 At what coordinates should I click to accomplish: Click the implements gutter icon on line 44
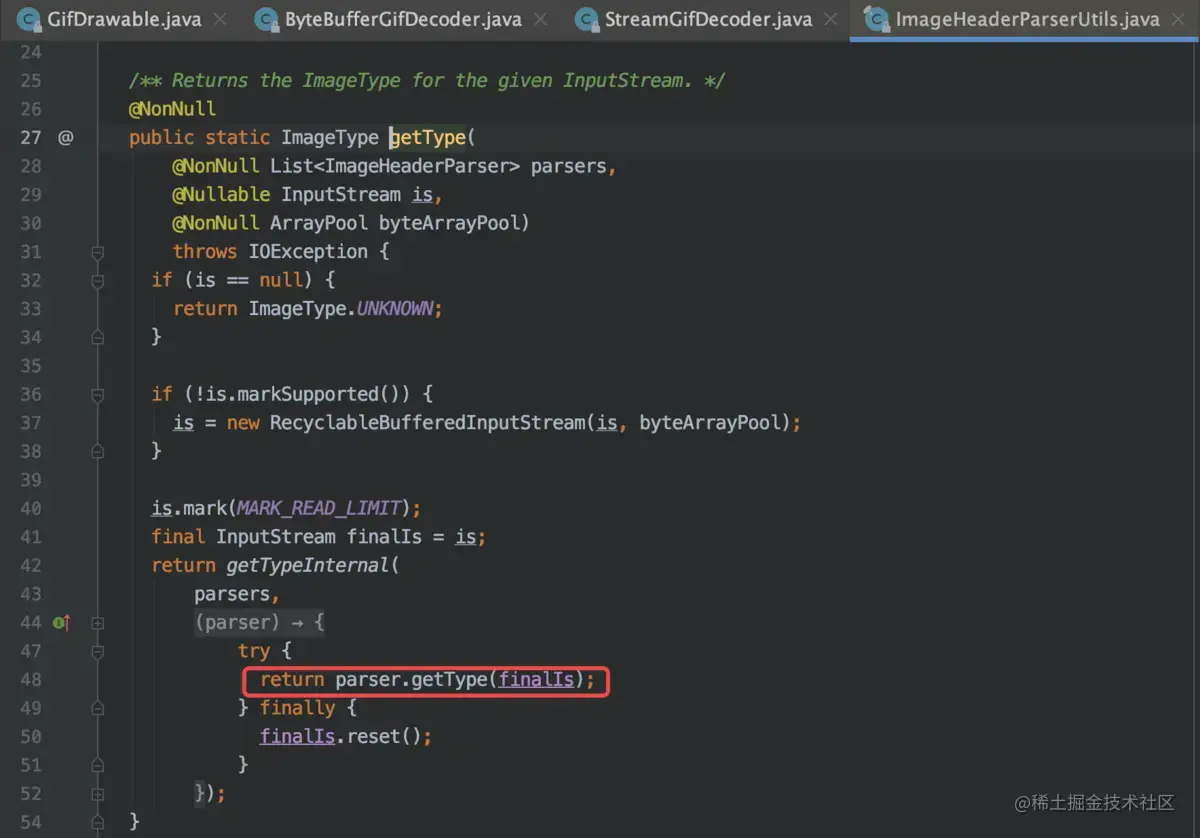pos(62,622)
